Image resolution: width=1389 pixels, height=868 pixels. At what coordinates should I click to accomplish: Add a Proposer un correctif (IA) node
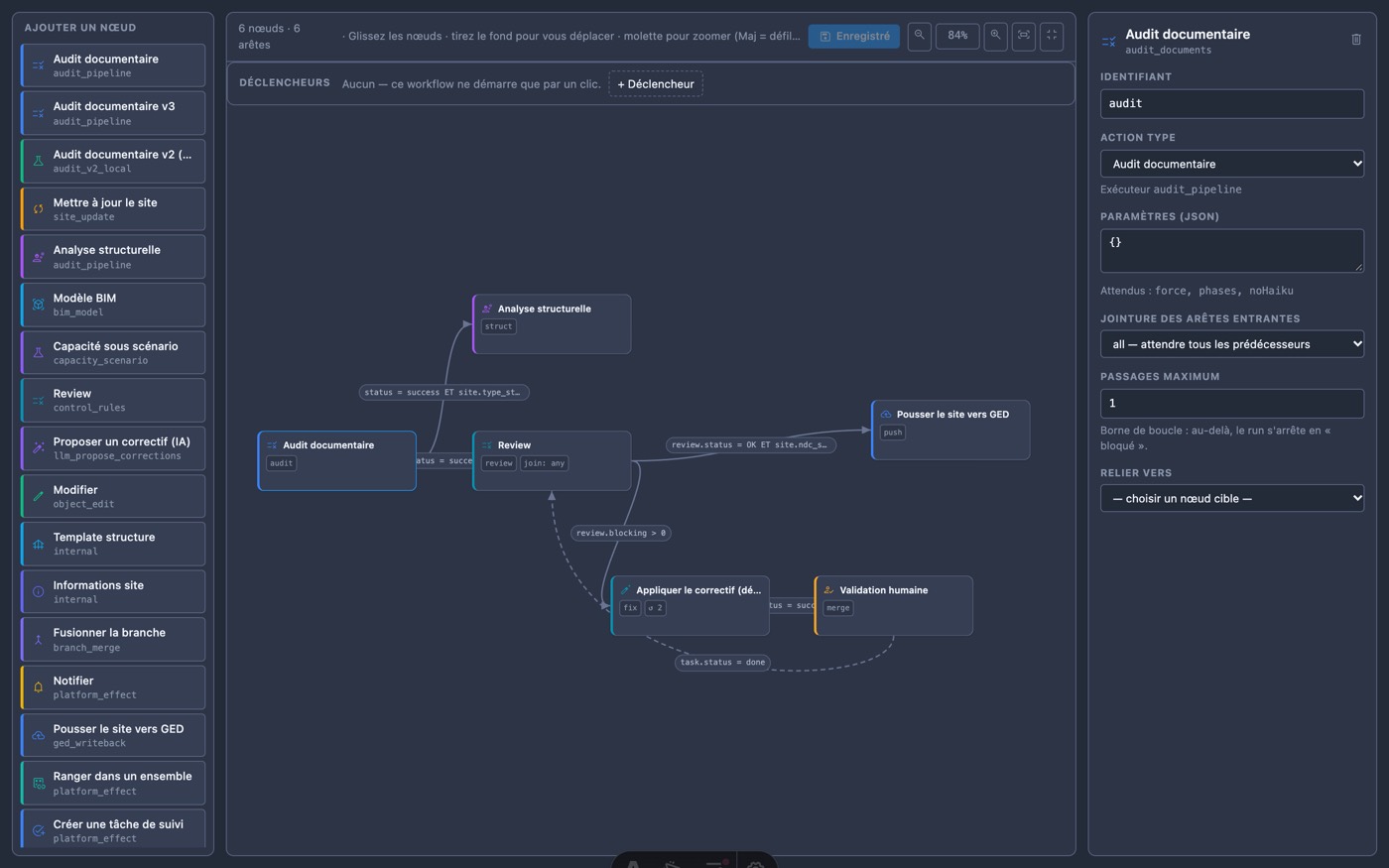coord(113,448)
